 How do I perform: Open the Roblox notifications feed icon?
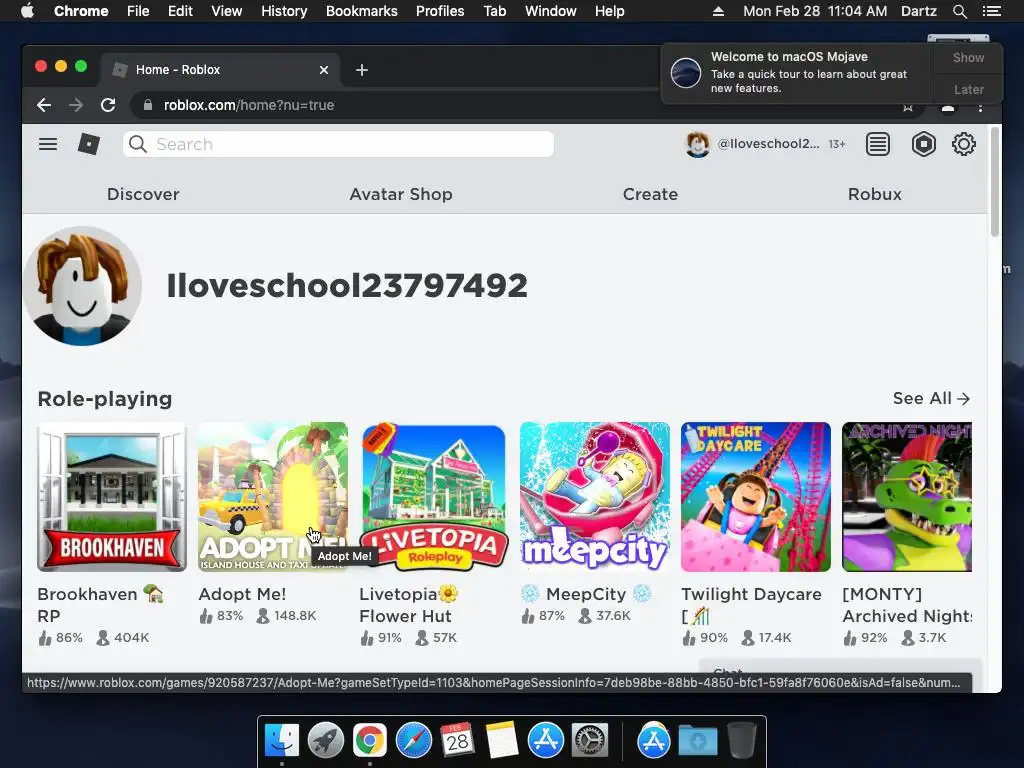coord(878,144)
